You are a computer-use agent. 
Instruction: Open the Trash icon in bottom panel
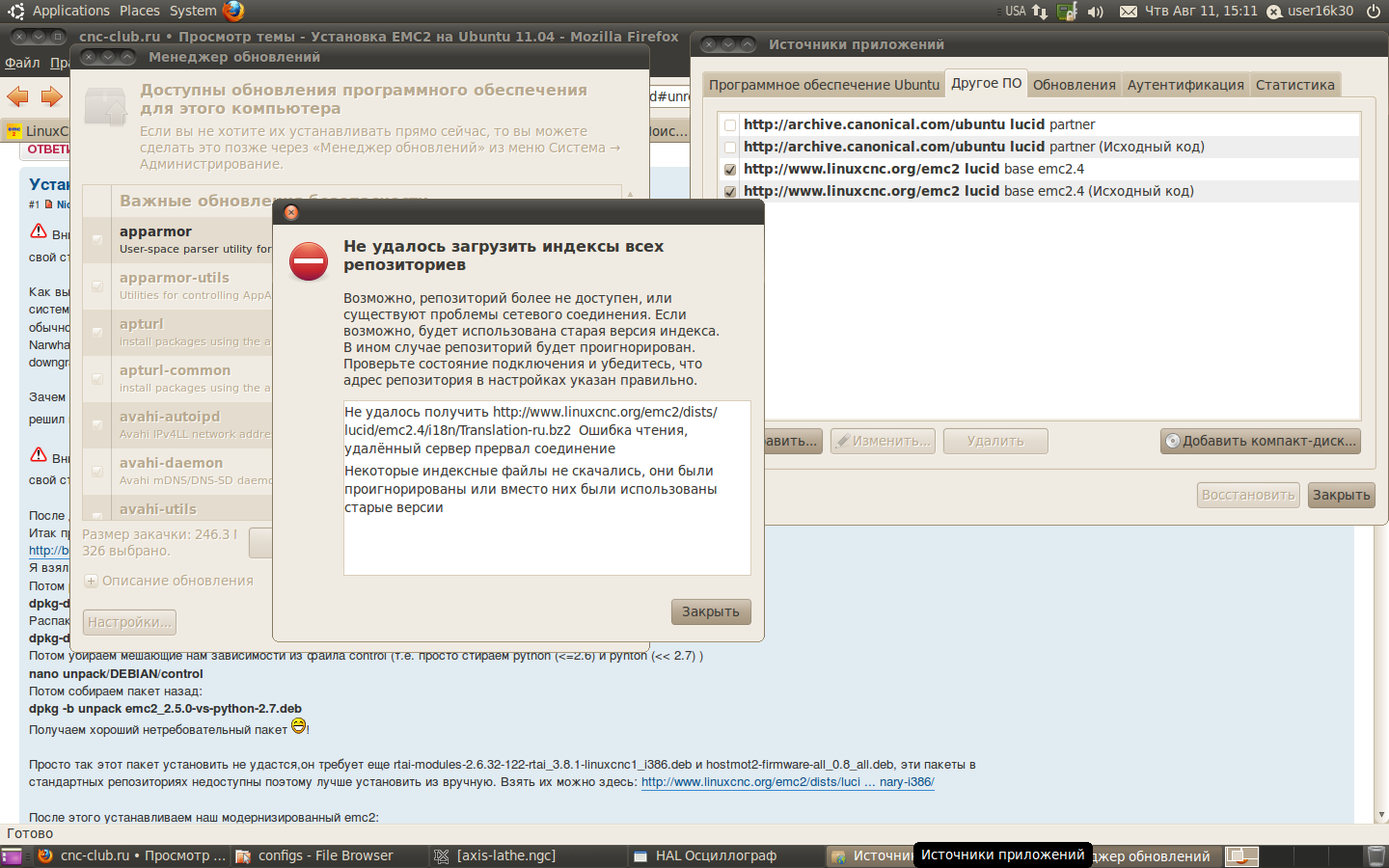point(1375,855)
